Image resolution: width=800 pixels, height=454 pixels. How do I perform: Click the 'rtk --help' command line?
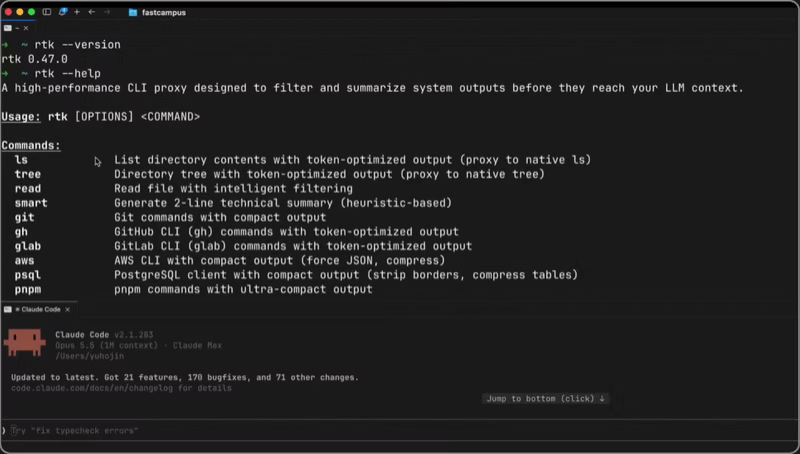click(x=67, y=73)
